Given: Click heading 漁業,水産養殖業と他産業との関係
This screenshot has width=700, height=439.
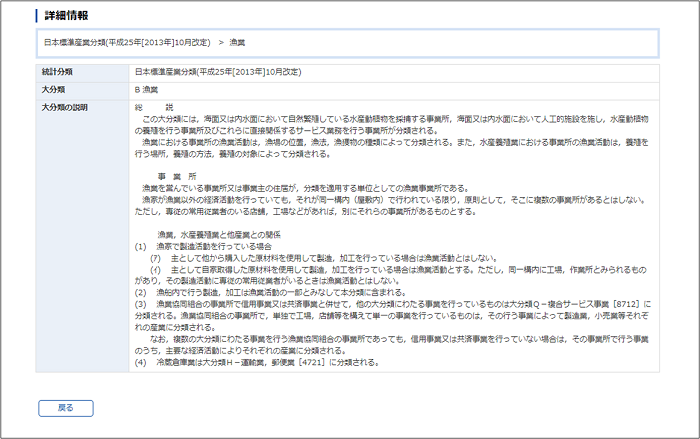Looking at the screenshot, I should pos(219,235).
